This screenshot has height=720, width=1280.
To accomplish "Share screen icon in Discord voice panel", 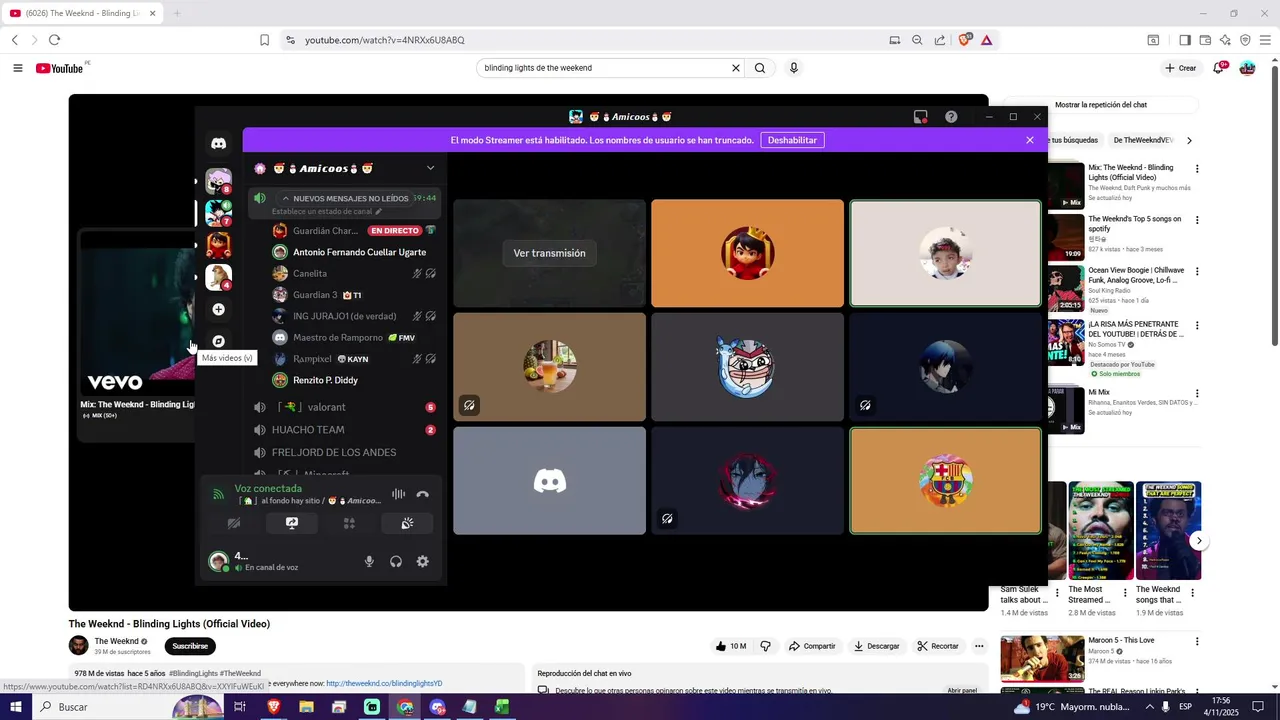I will [x=291, y=523].
